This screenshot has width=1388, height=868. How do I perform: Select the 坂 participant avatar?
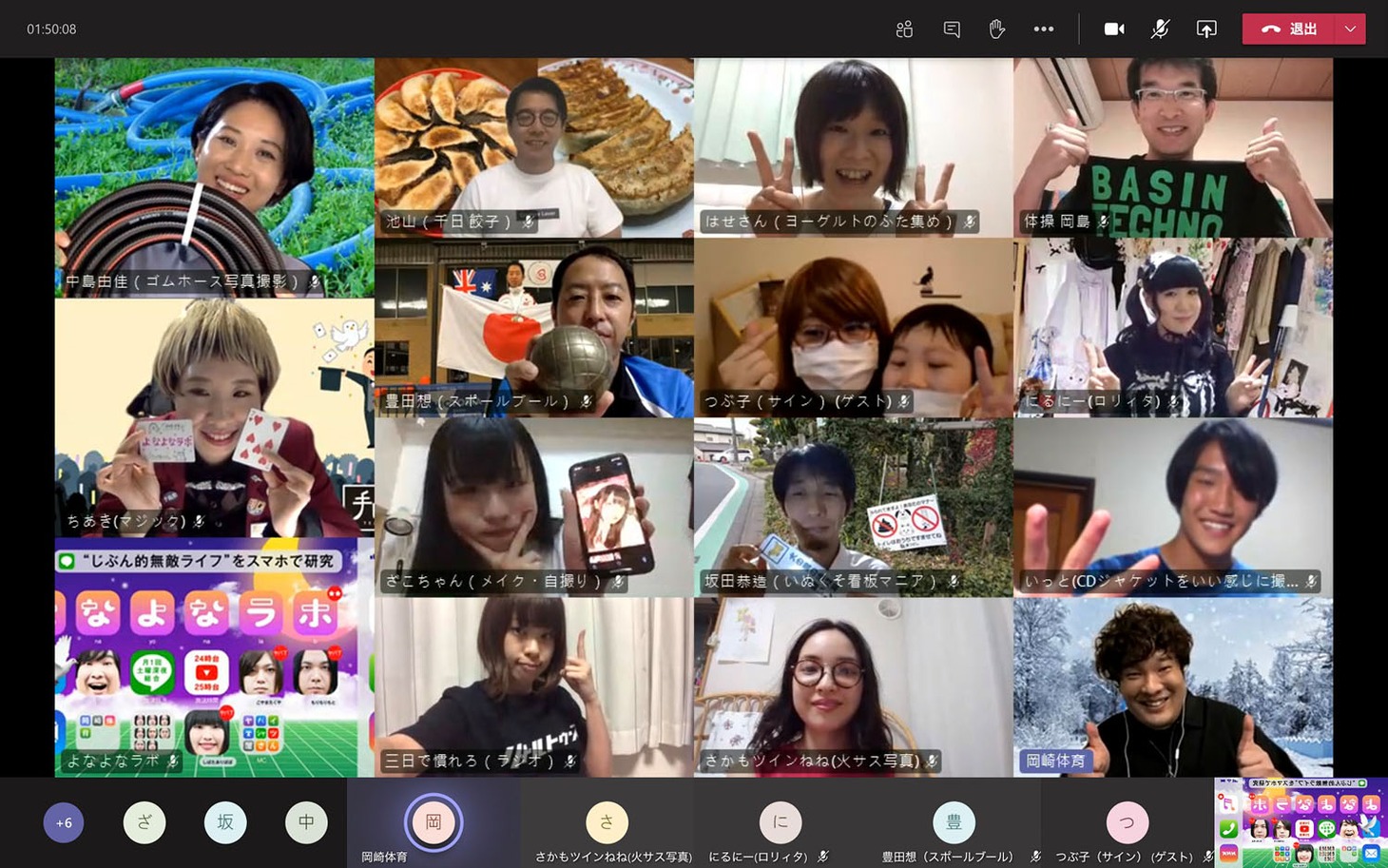click(x=225, y=822)
